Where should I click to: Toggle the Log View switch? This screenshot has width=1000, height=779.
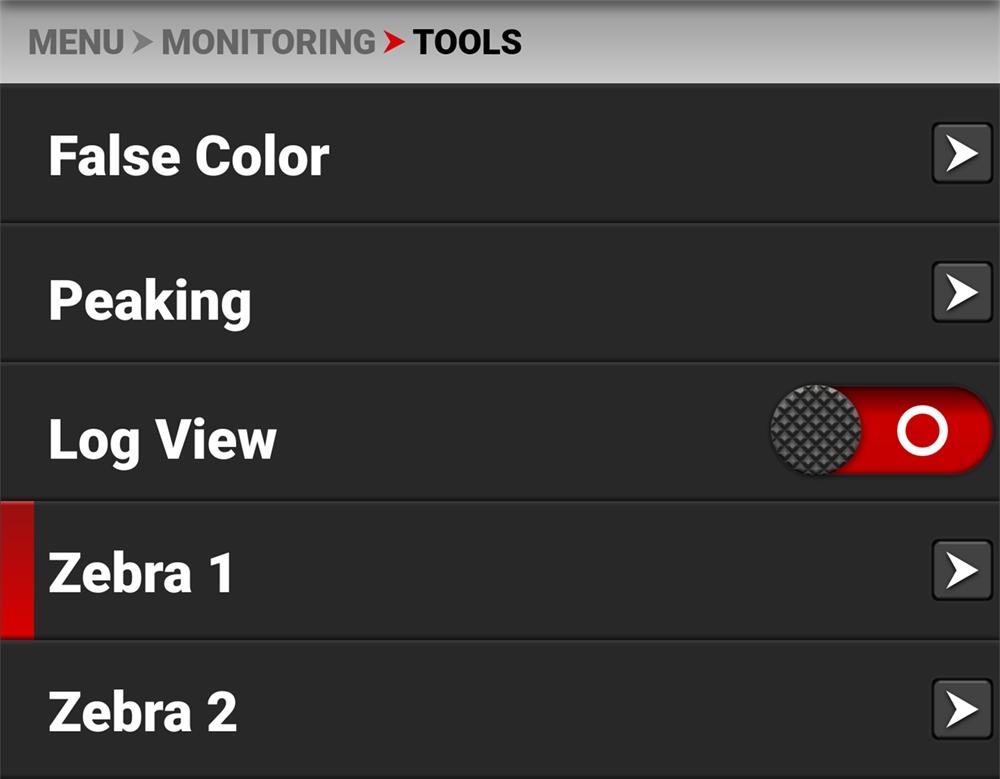[880, 431]
